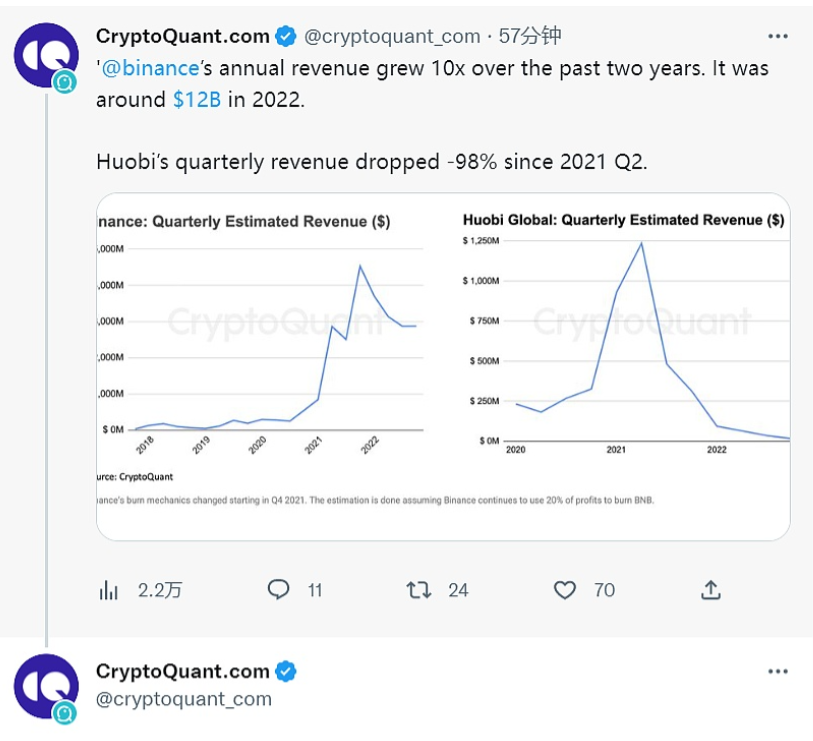Screen dimensions: 813x741
Task: Click the CryptoQuant avatar on the top tweet
Action: (x=46, y=54)
